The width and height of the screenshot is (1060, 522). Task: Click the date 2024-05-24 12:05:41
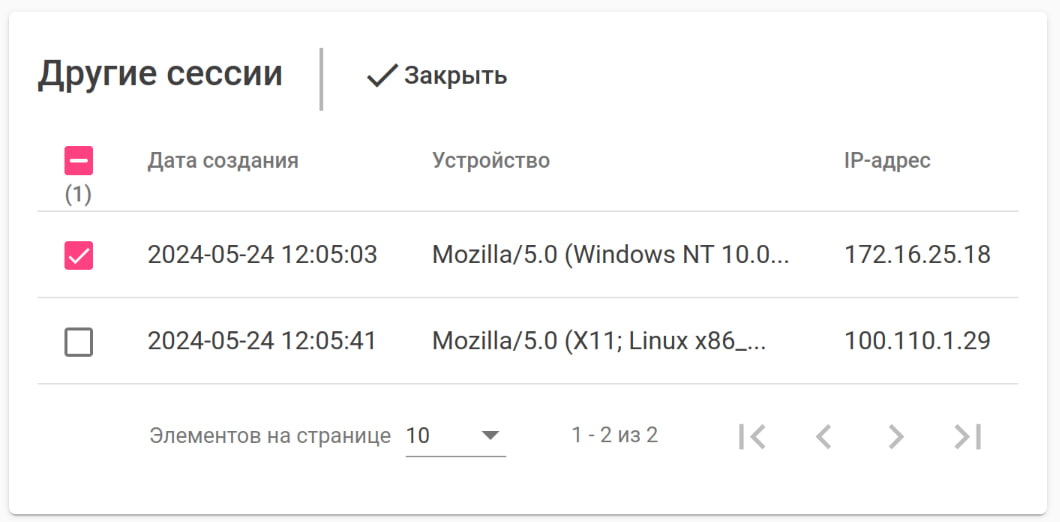(x=262, y=341)
